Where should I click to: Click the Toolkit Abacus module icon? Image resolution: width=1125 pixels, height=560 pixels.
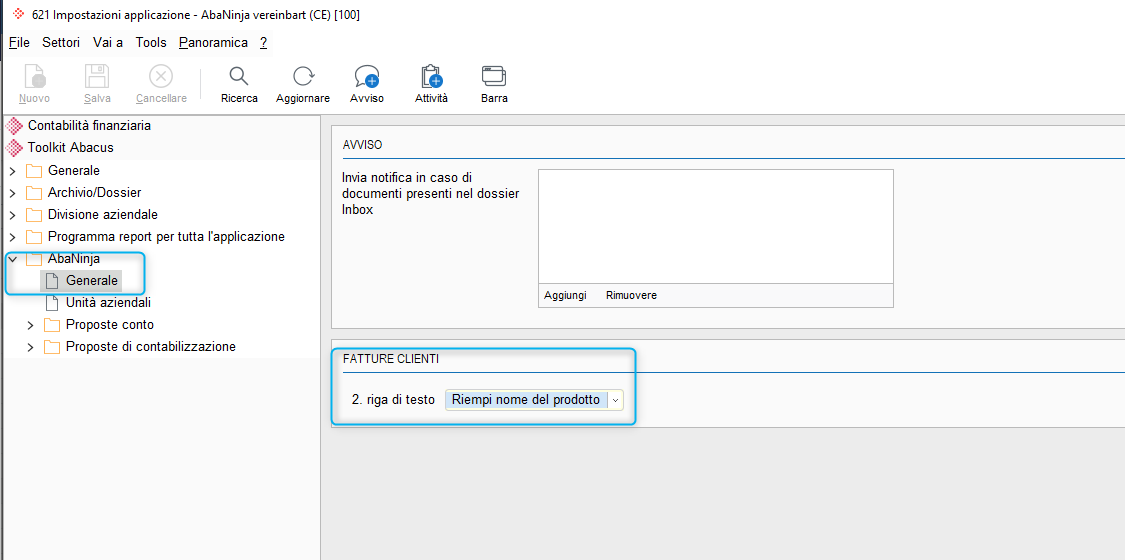coord(14,148)
